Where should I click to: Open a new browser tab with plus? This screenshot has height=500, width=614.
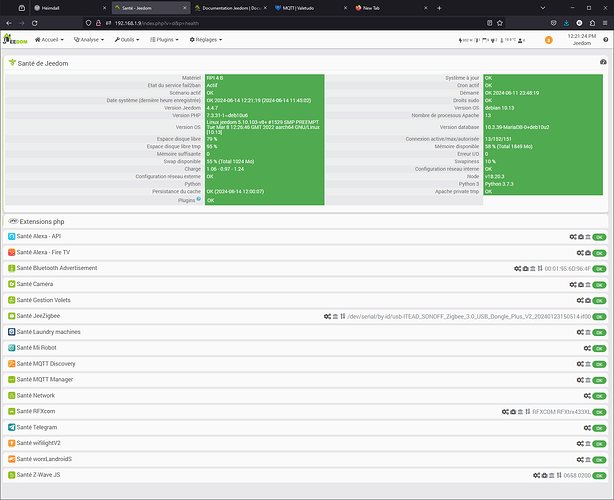tap(439, 8)
